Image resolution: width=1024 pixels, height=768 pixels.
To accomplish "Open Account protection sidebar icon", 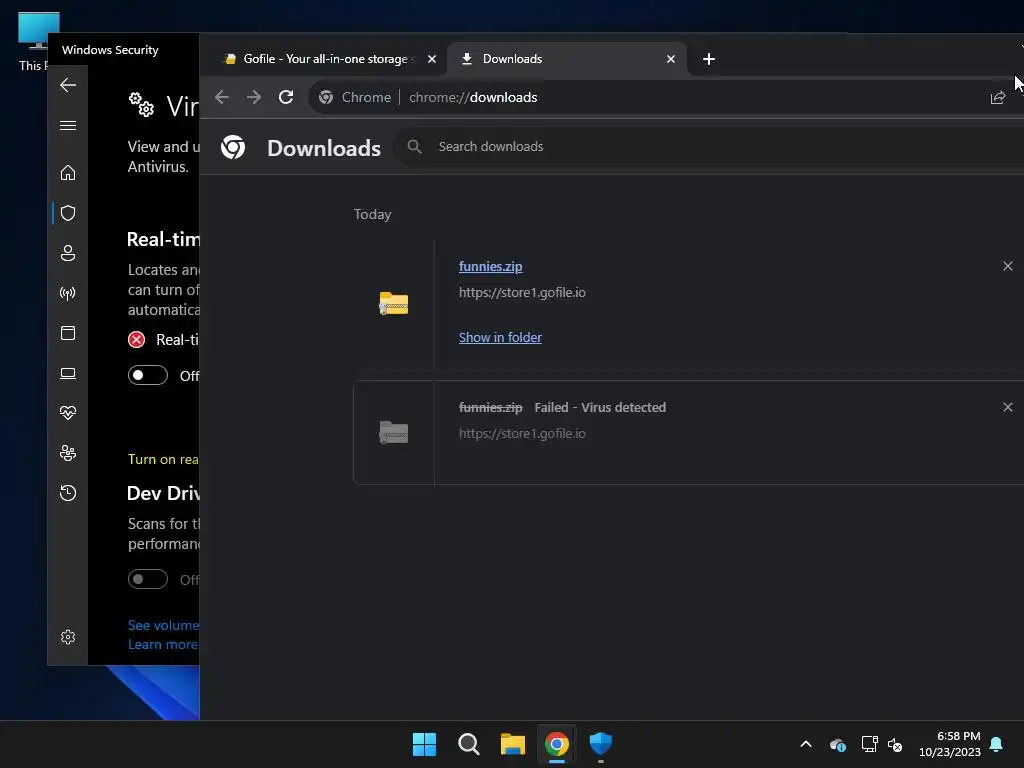I will point(68,253).
